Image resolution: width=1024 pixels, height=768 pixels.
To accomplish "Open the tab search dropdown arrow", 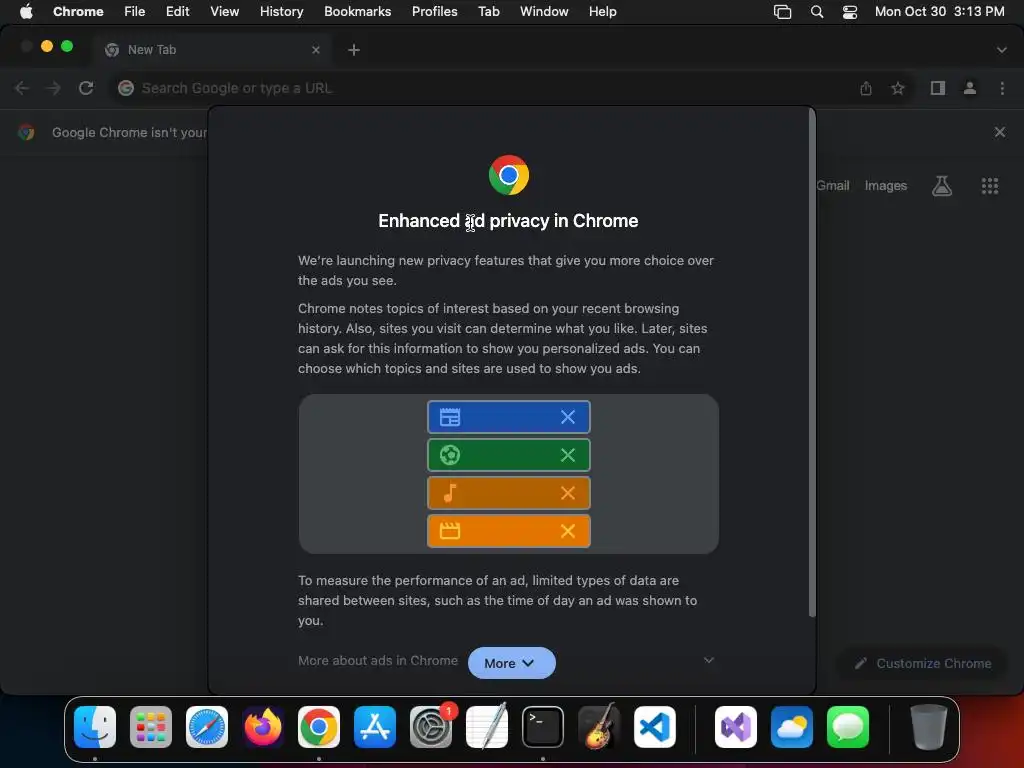I will (x=1001, y=50).
